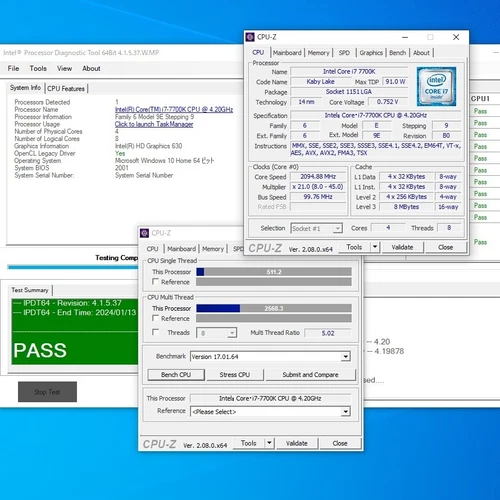Click the Intel HD Graphics 630 text
The width and height of the screenshot is (500, 500).
(148, 146)
